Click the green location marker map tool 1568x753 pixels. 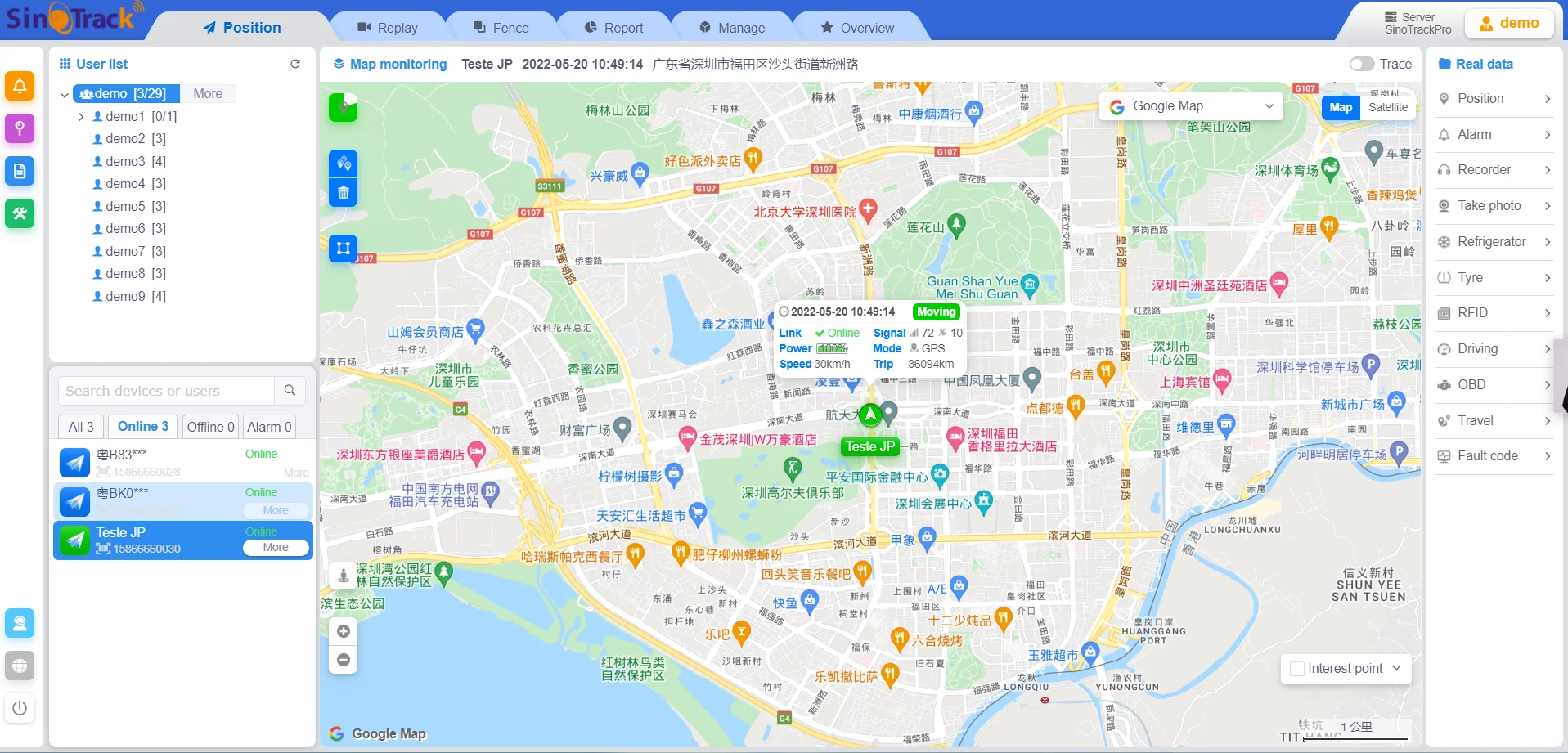coord(344,107)
